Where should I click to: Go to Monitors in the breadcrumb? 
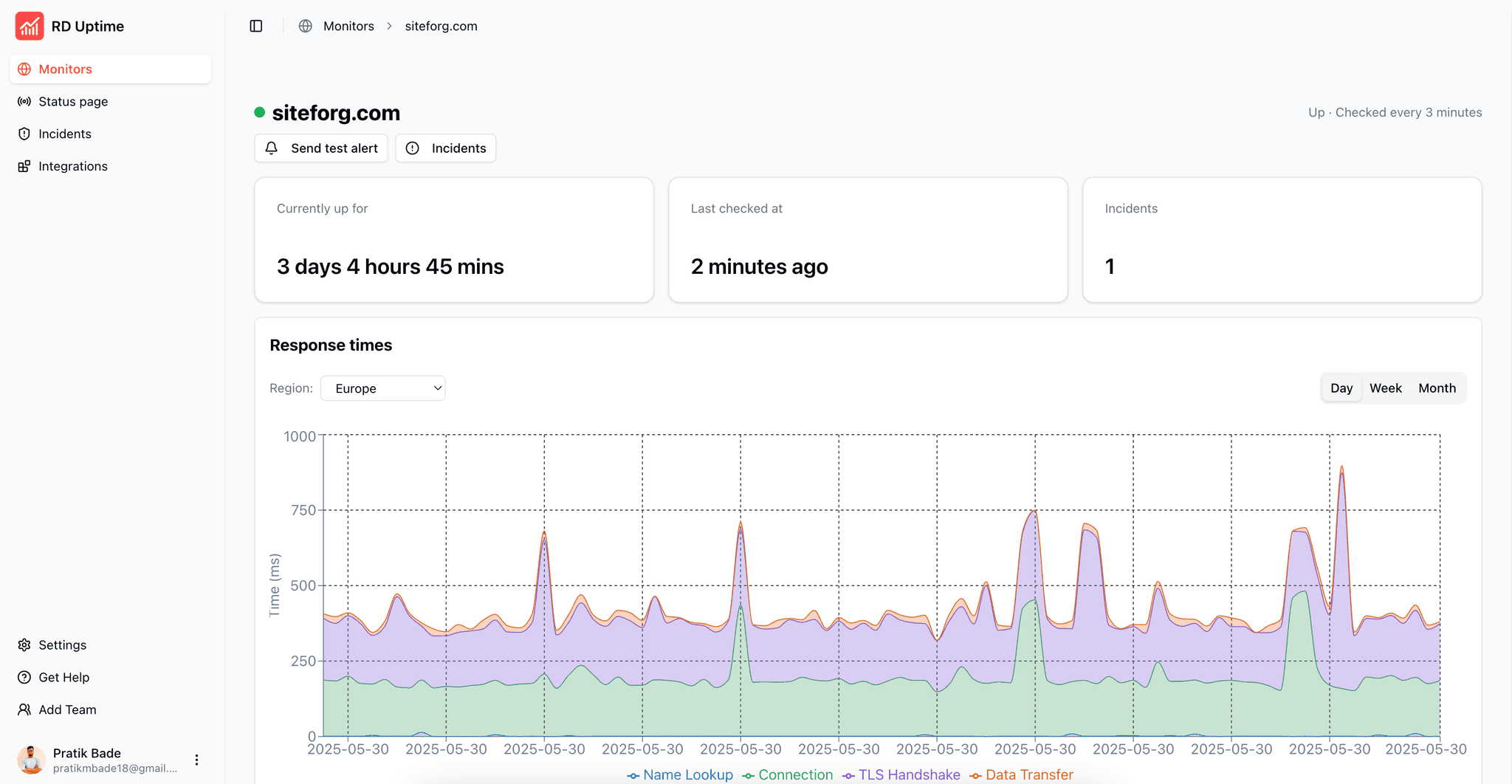tap(348, 26)
